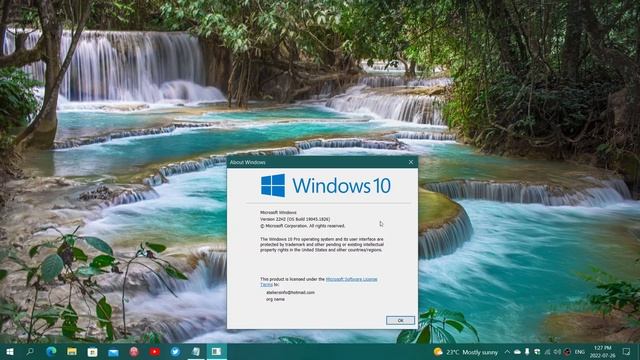Open the network status tray icon
This screenshot has height=360, width=640.
pyautogui.click(x=547, y=352)
